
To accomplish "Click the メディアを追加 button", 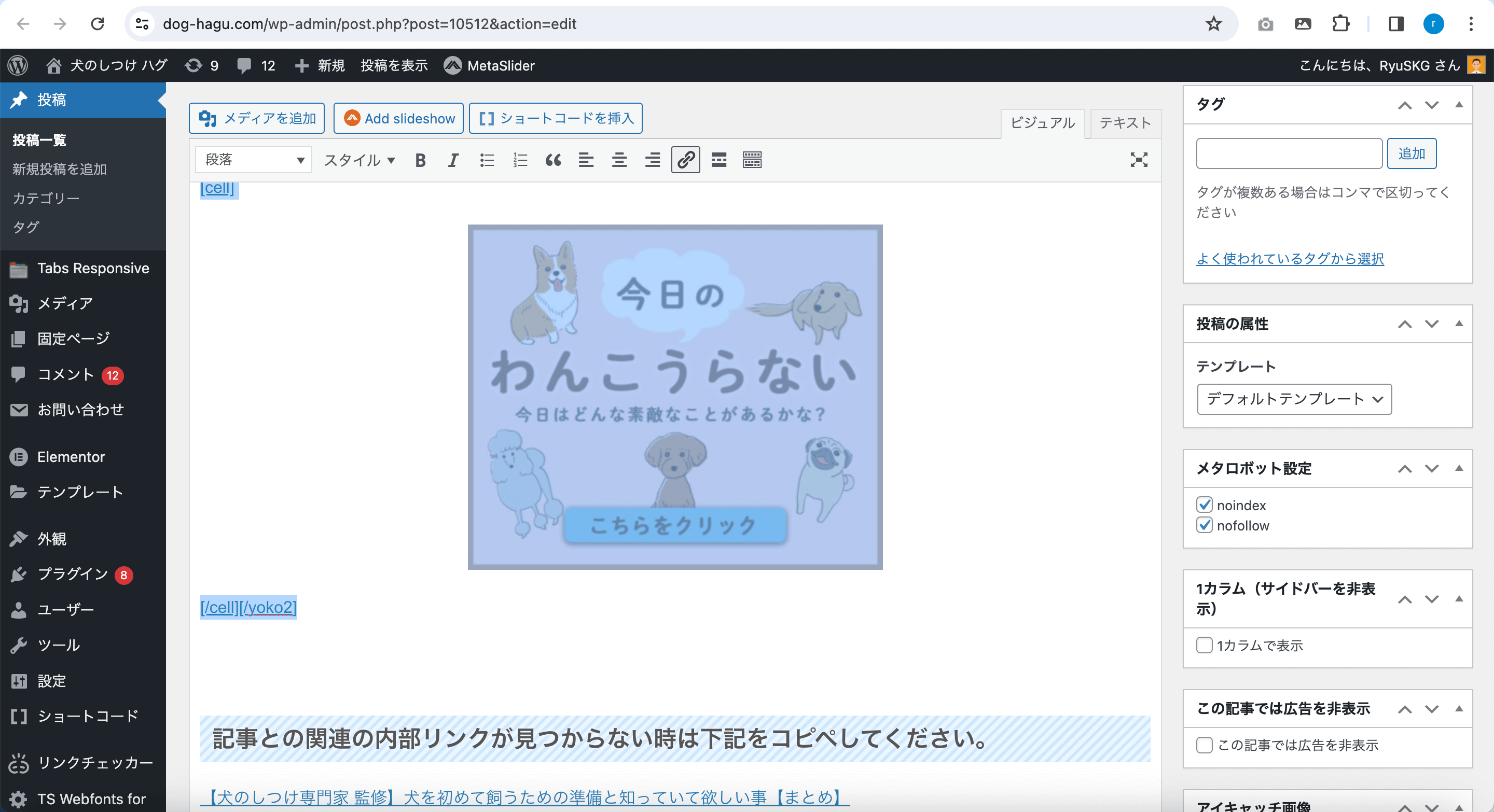I will (x=256, y=118).
